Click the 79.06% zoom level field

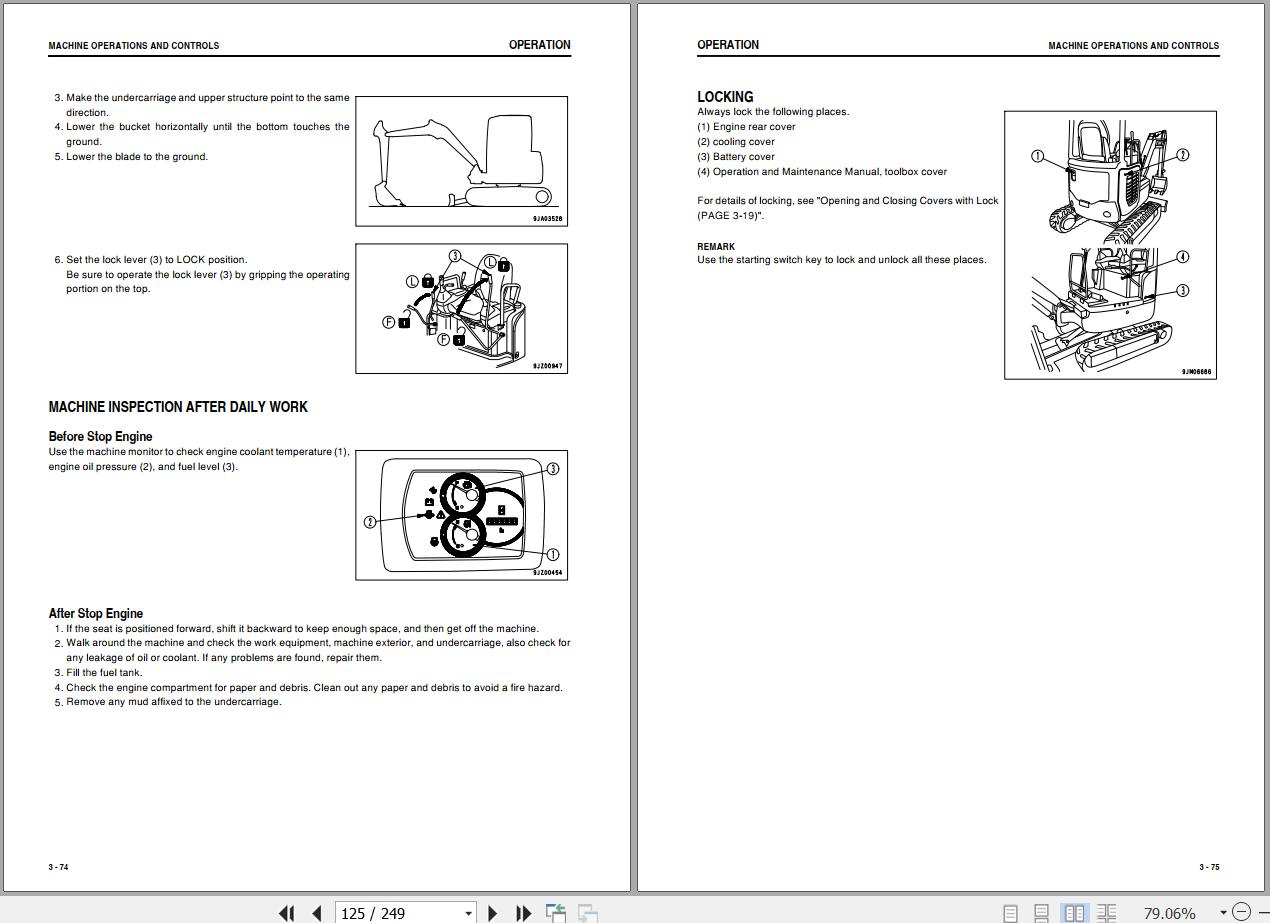pos(1169,913)
